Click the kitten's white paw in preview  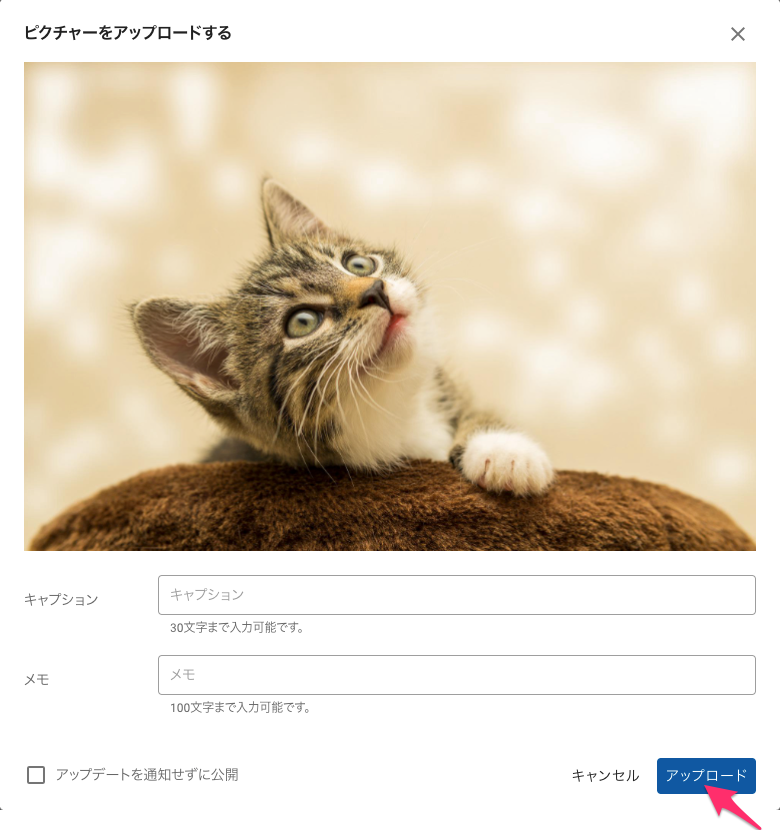coord(505,462)
